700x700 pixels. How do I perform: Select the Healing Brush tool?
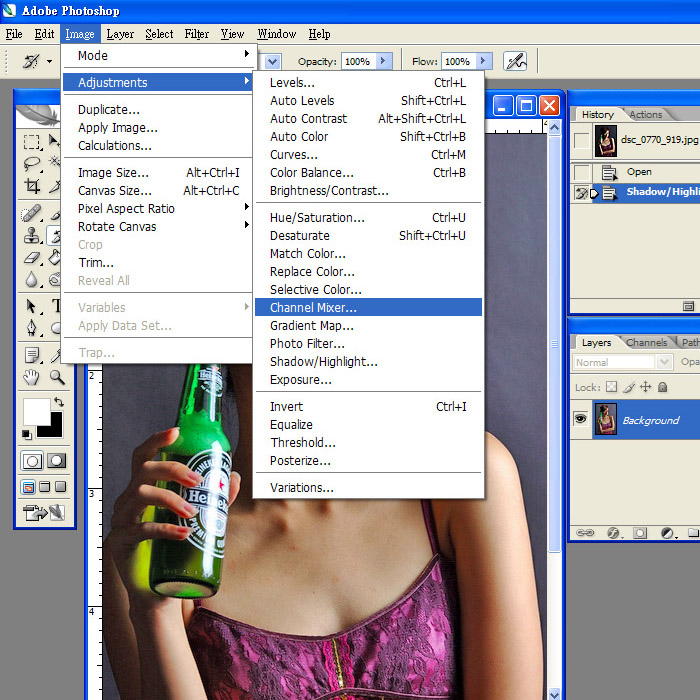(32, 213)
